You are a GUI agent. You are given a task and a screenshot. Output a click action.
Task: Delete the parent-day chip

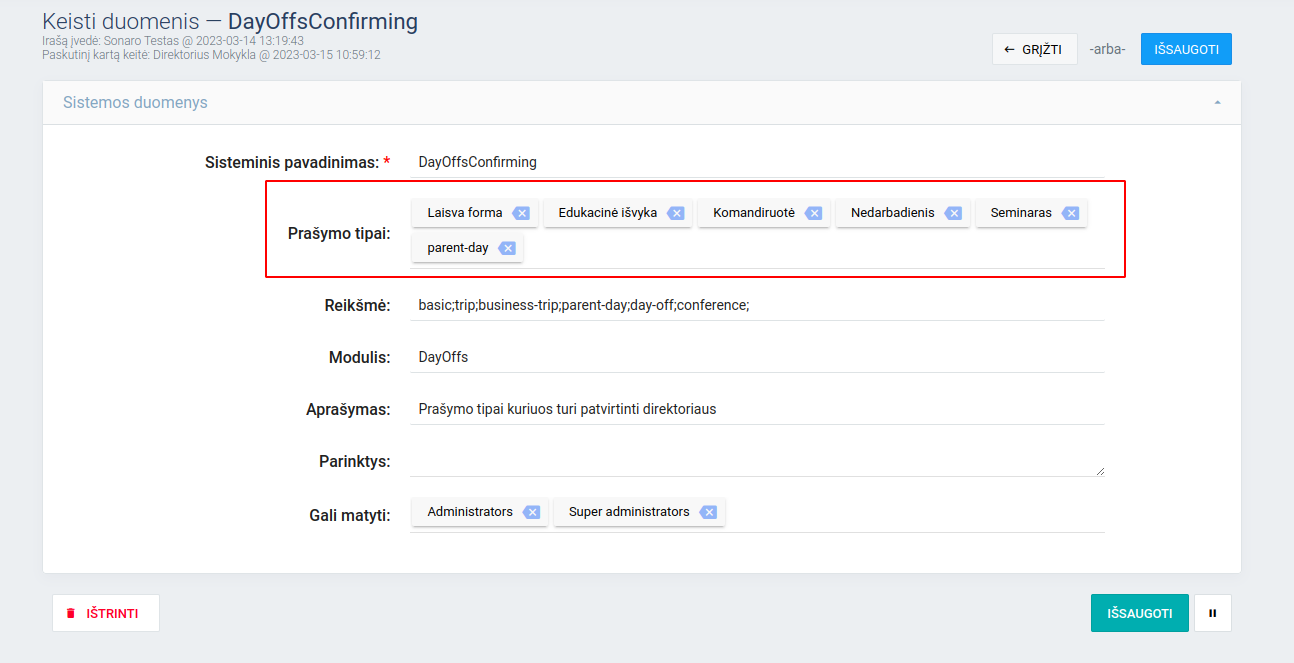point(507,248)
